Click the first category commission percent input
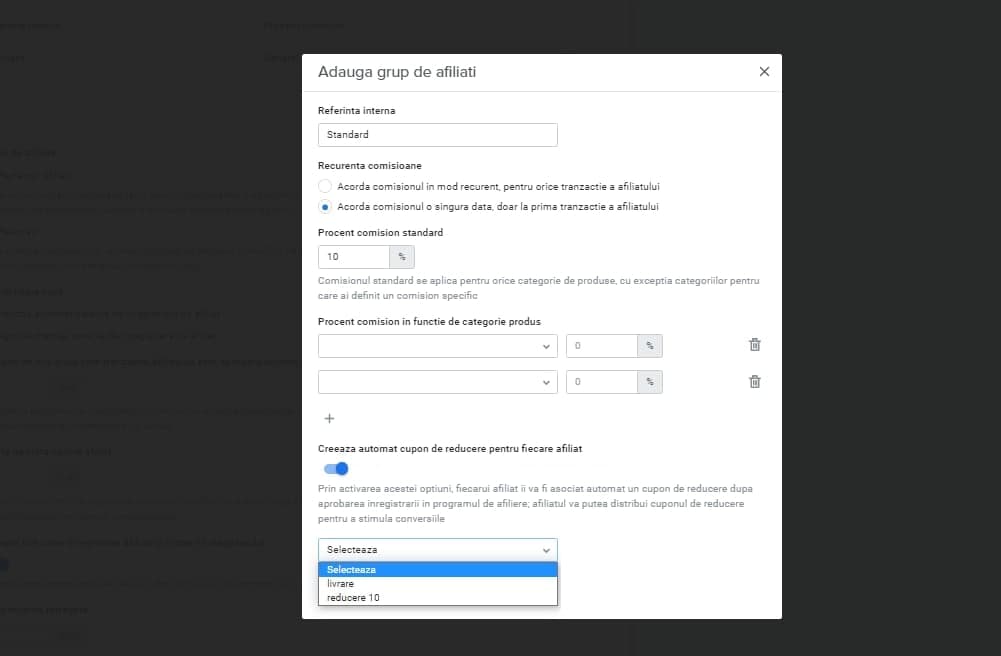The height and width of the screenshot is (656, 1001). (x=601, y=346)
